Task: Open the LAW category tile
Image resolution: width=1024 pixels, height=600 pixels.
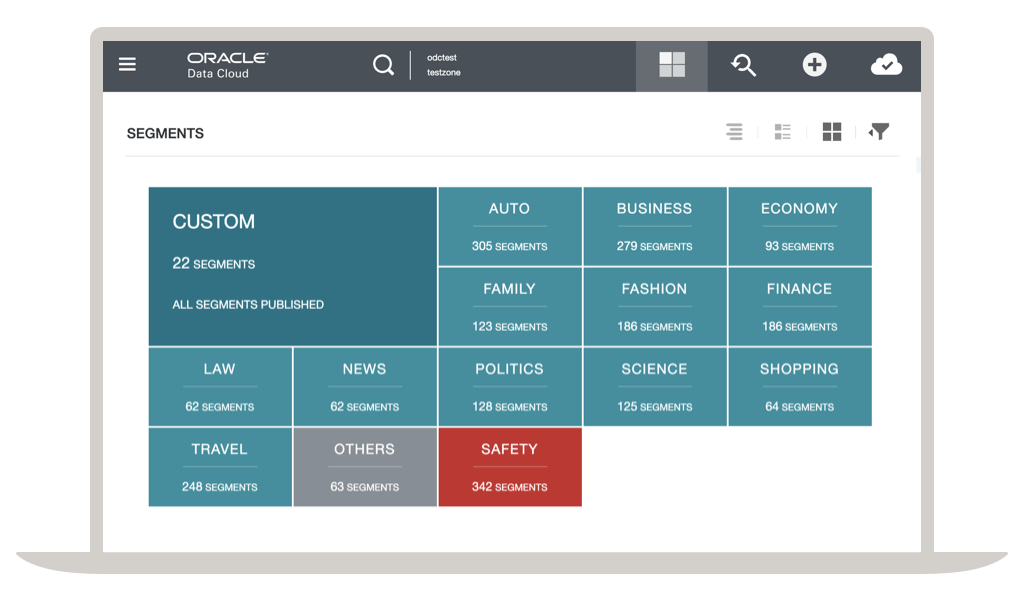Action: click(x=220, y=387)
